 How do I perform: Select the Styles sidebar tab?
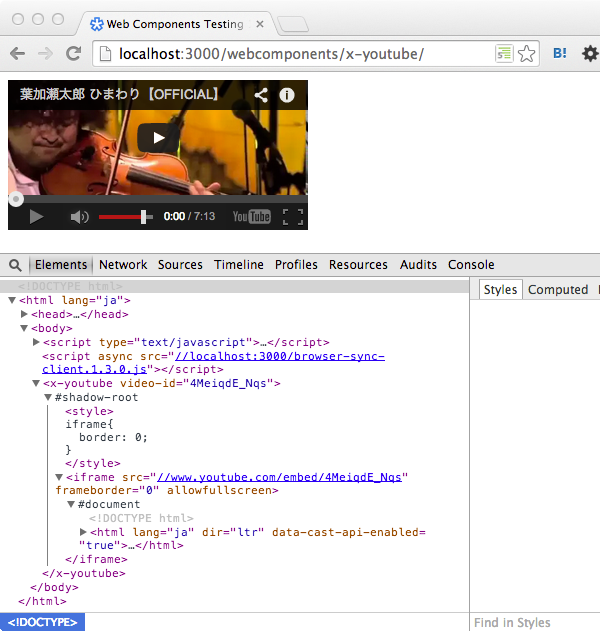click(500, 289)
